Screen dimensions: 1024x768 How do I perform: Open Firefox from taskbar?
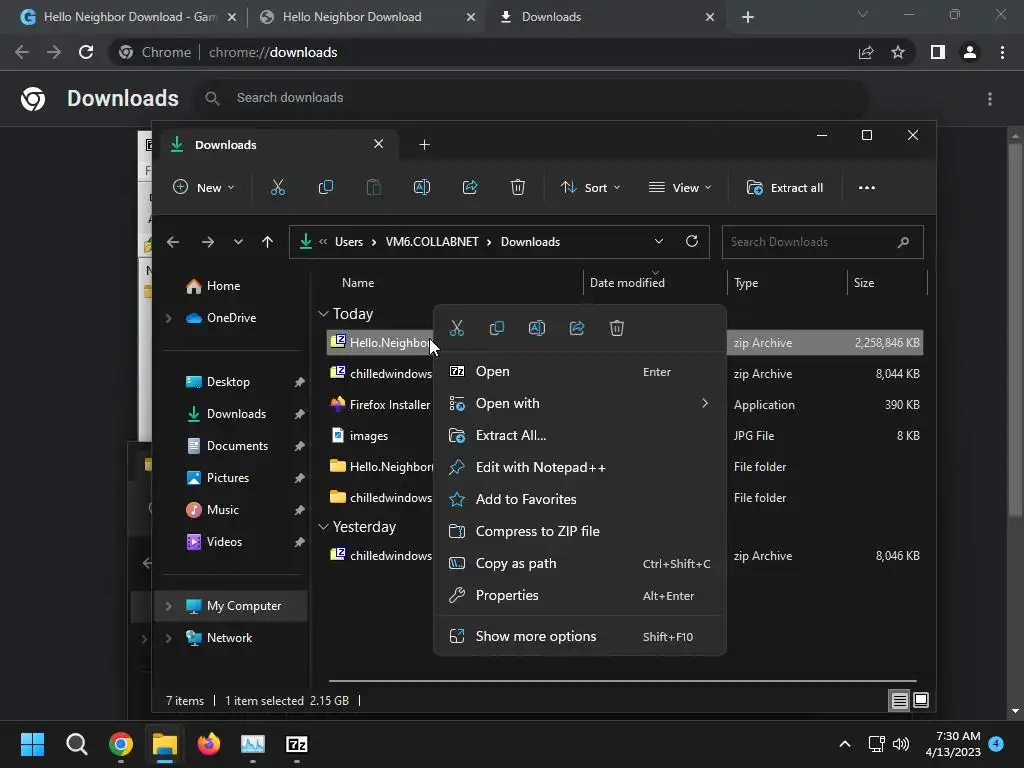pos(209,744)
